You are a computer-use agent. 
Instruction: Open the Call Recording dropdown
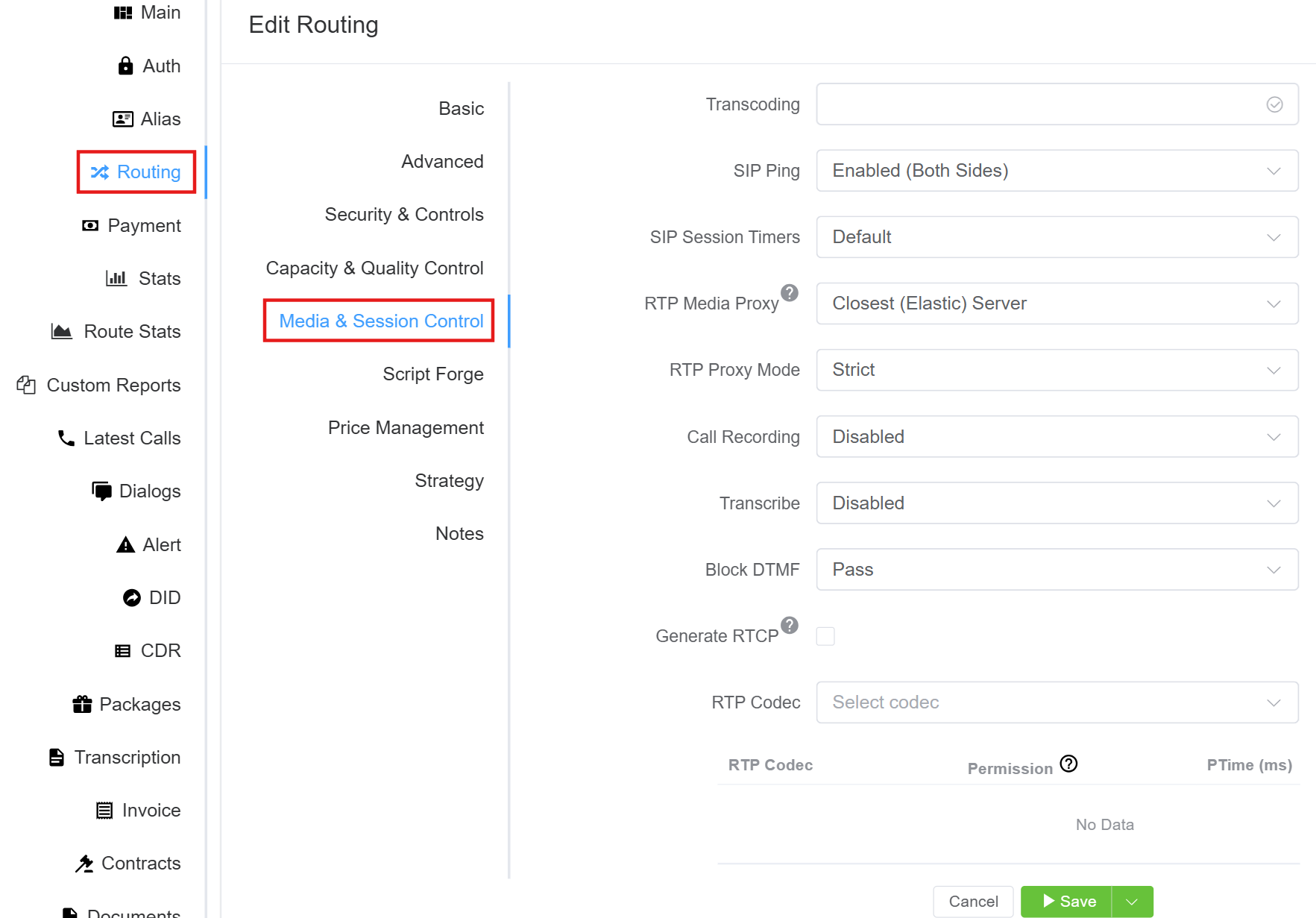coord(1057,436)
